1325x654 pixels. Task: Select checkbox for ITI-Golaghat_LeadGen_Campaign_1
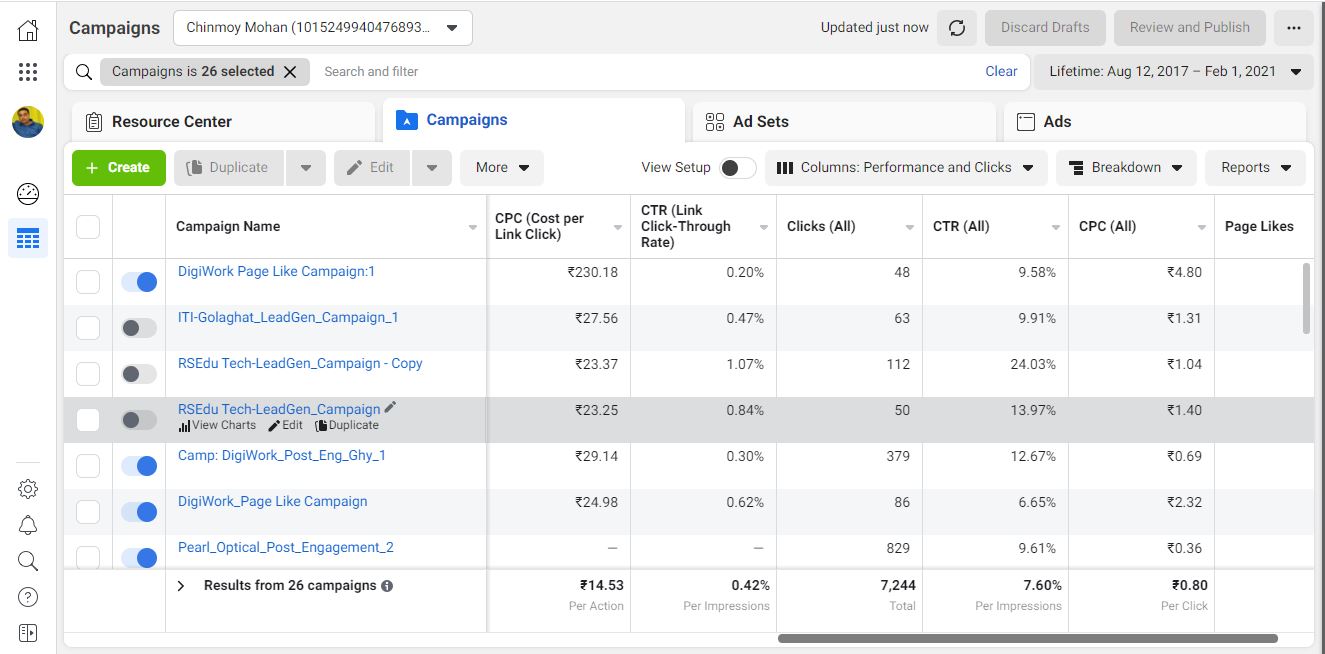point(88,328)
